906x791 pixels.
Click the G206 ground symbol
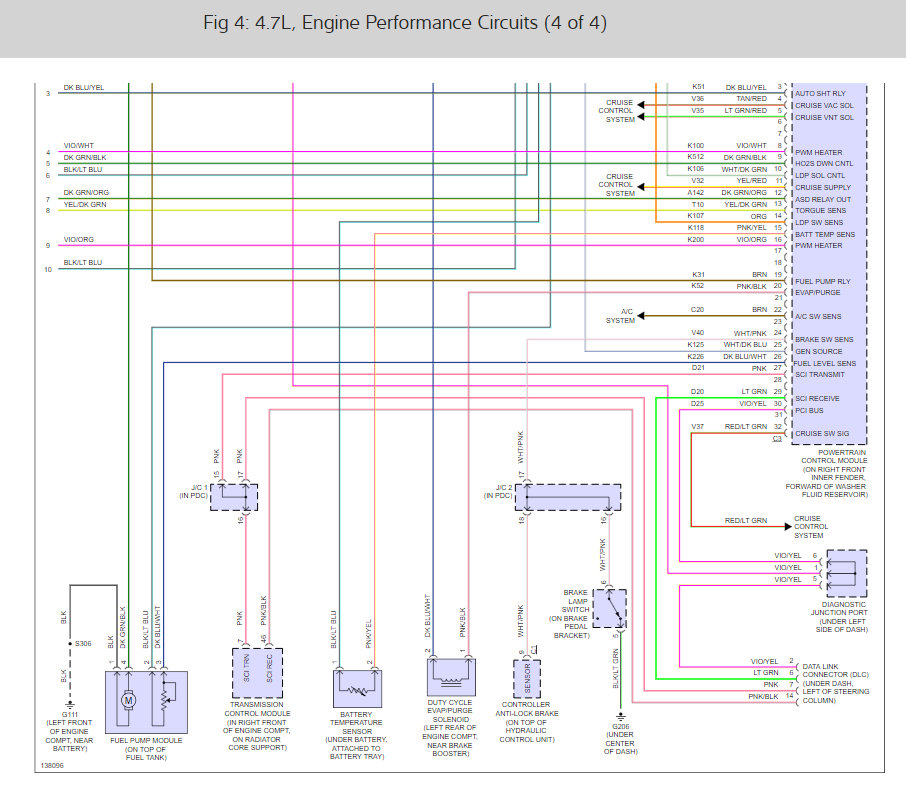point(621,717)
